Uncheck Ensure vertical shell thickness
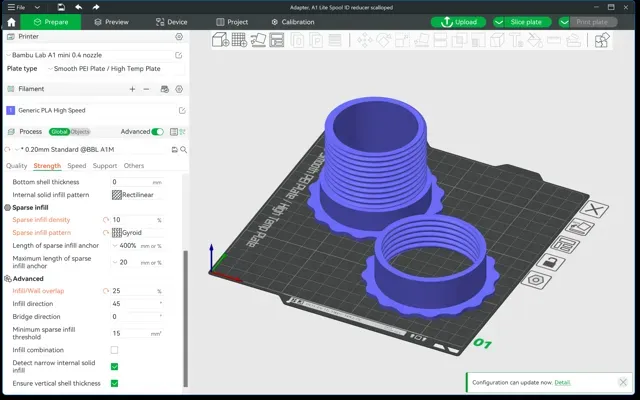 pos(114,383)
